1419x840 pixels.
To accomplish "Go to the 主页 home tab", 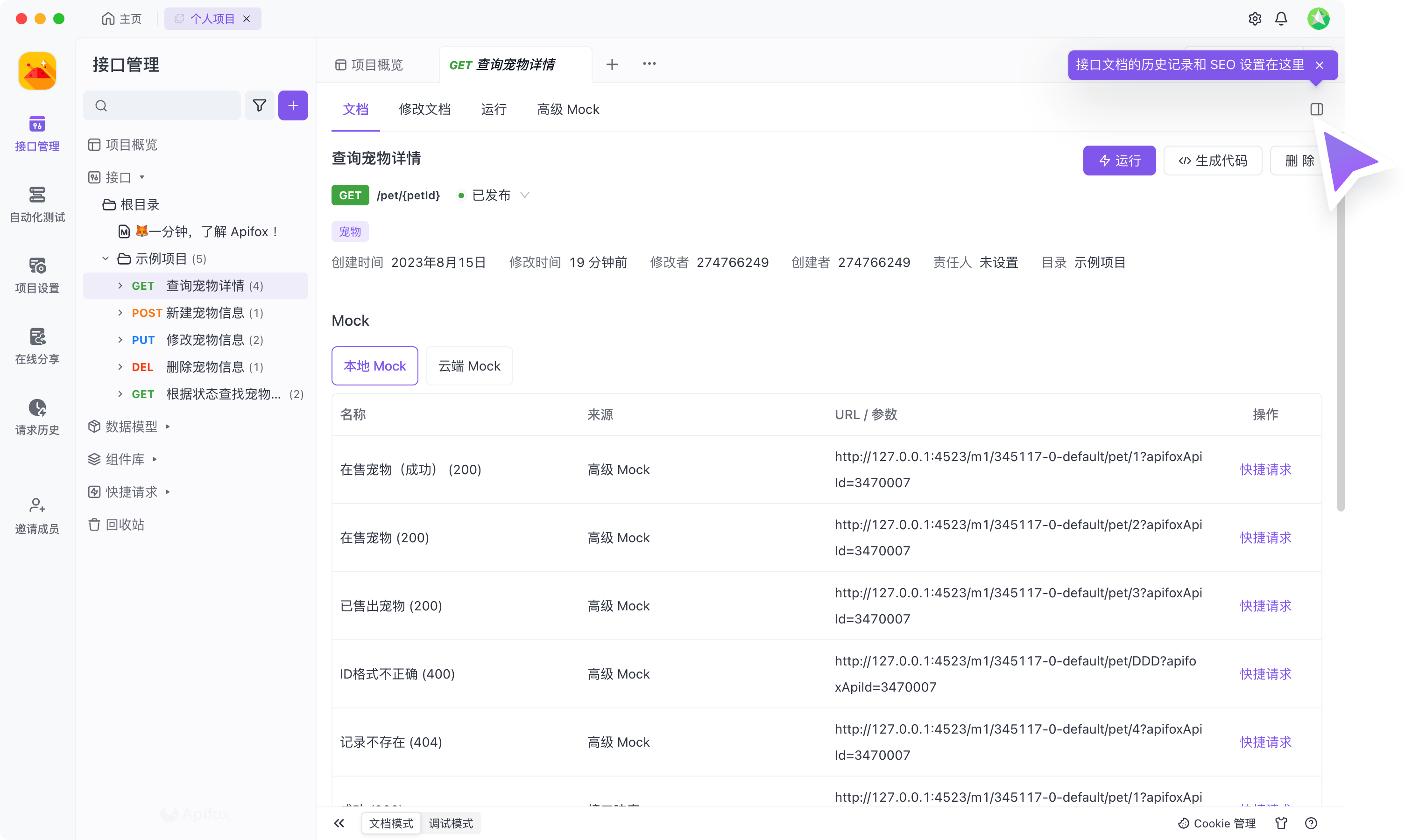I will (x=122, y=19).
